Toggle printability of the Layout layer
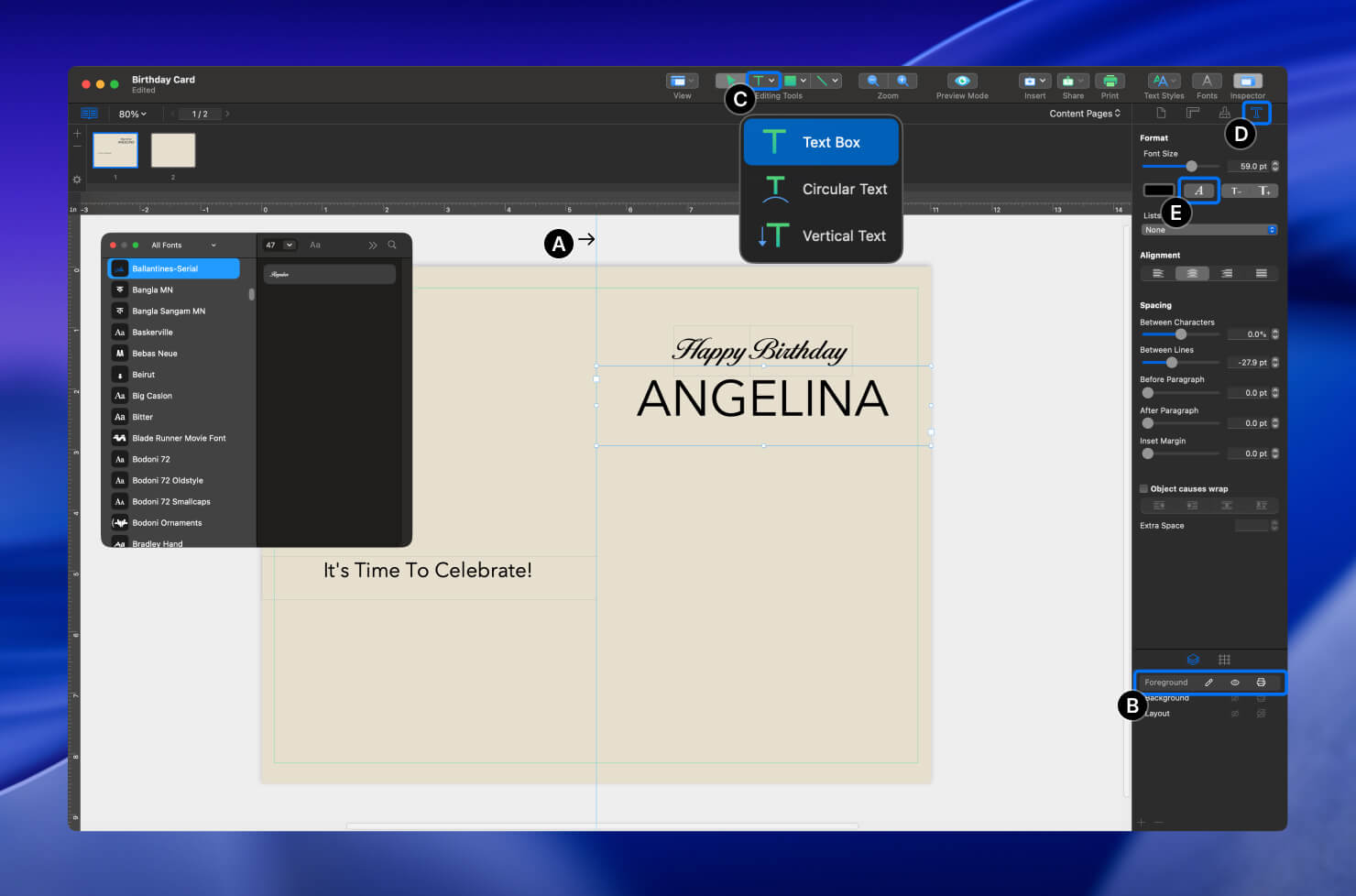This screenshot has width=1356, height=896. coord(1261,713)
